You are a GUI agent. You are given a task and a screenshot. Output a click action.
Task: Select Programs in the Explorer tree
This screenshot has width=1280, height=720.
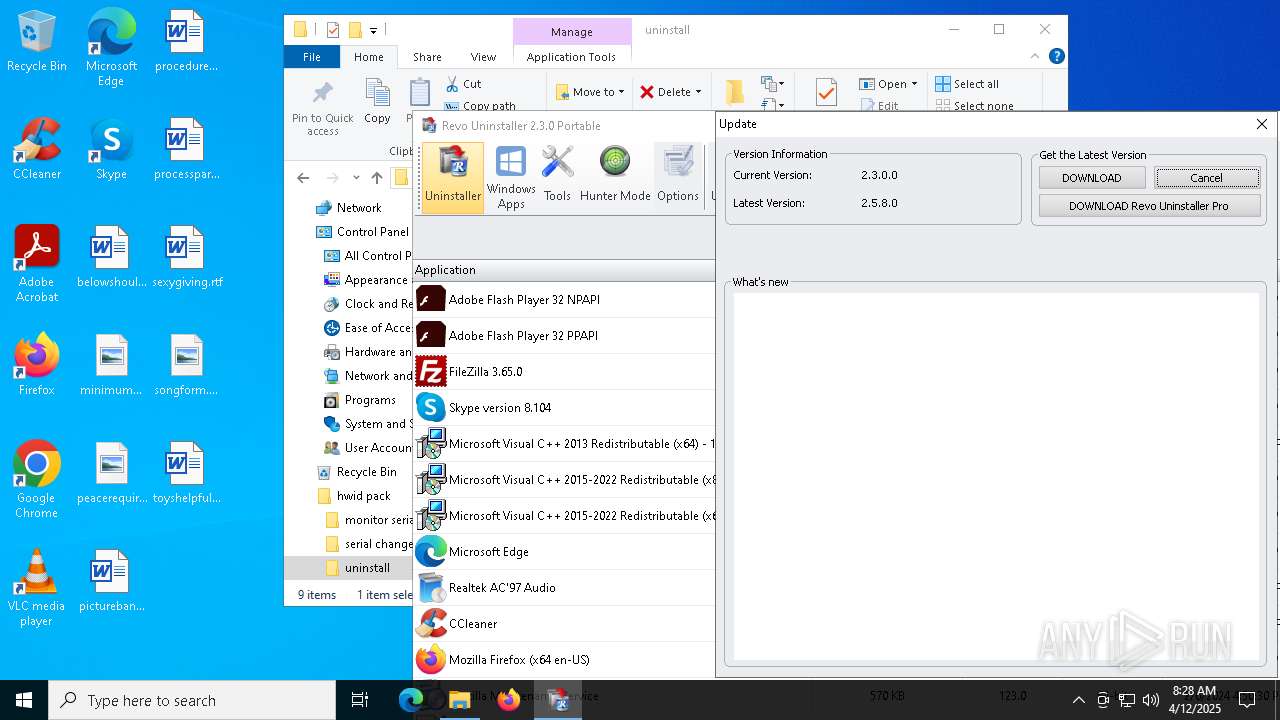(x=360, y=400)
